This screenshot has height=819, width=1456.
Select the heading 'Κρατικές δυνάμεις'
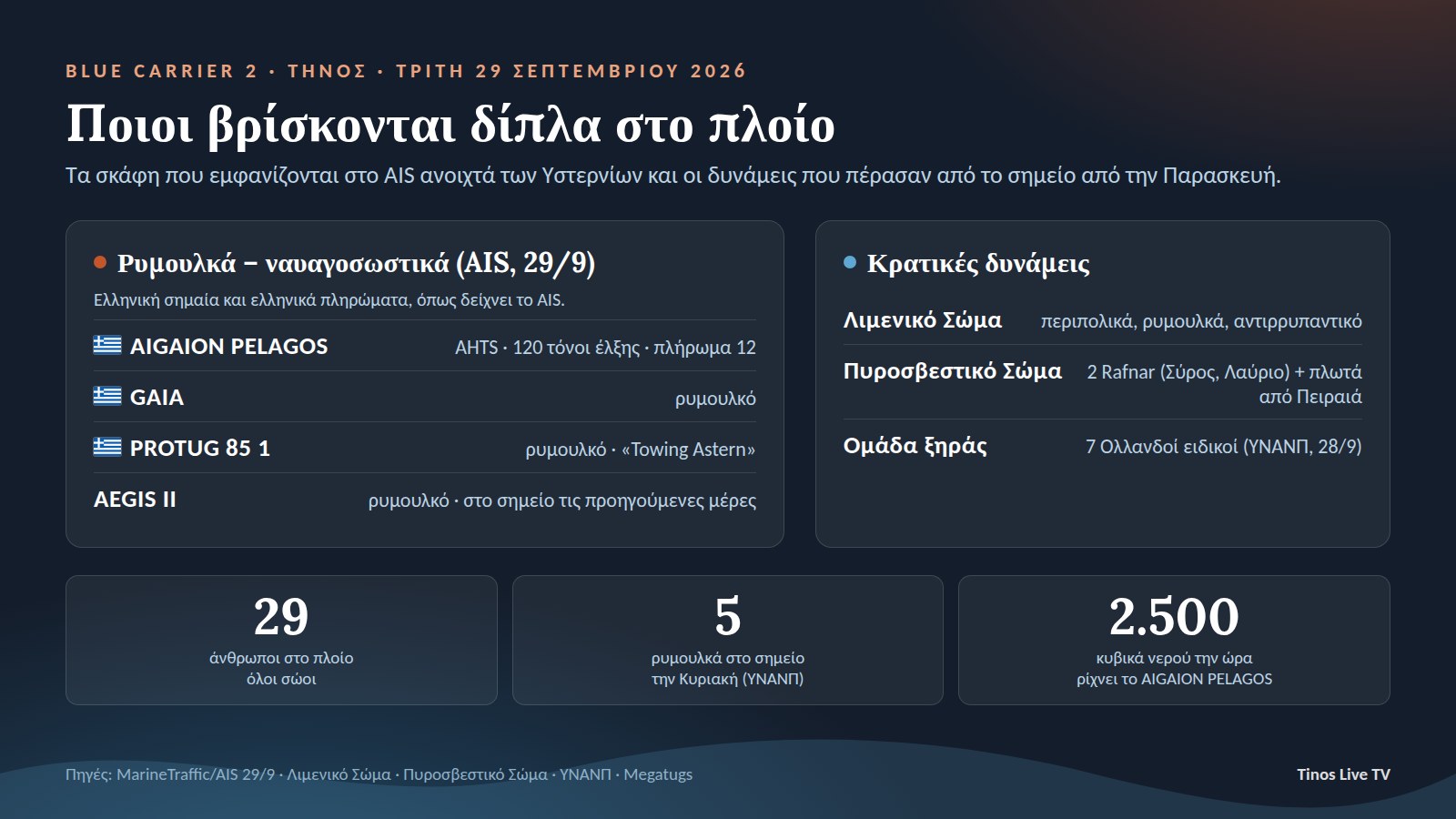click(x=978, y=263)
